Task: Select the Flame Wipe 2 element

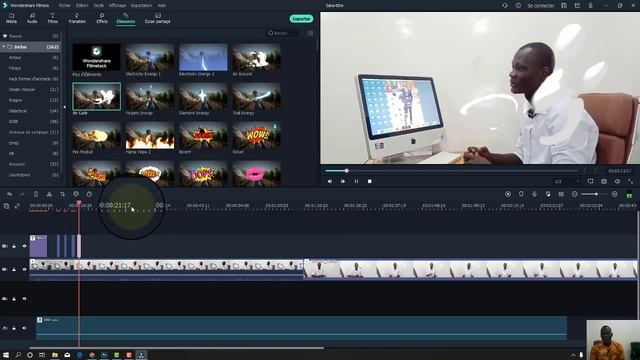Action: pos(150,136)
